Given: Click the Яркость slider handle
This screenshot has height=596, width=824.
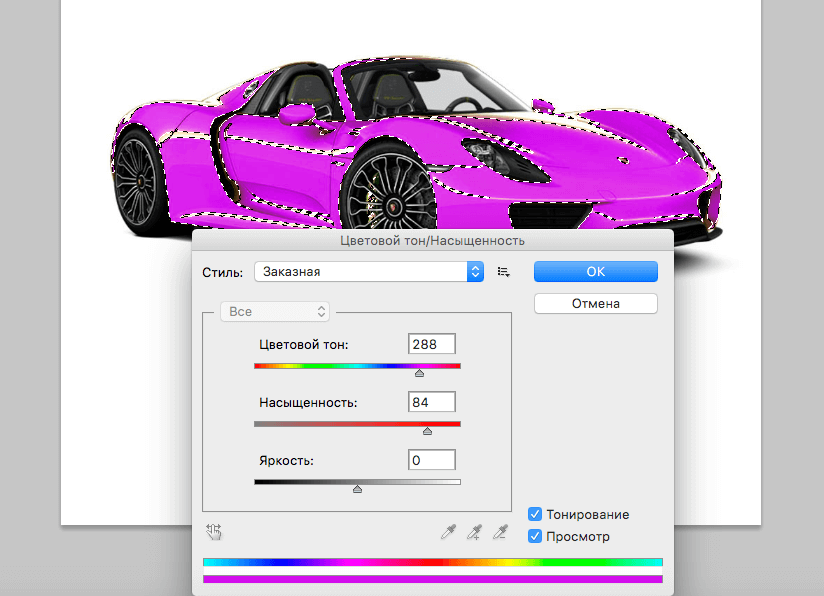Looking at the screenshot, I should tap(357, 489).
